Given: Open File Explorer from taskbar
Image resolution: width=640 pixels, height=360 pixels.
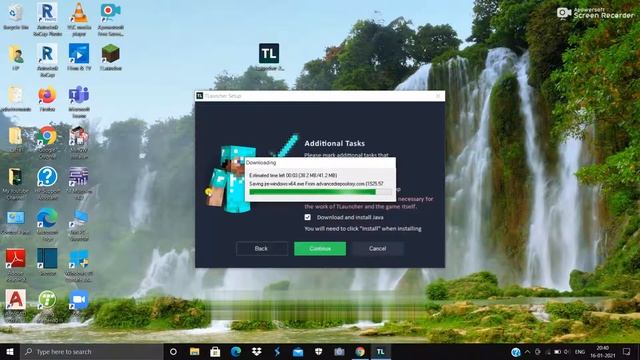Looking at the screenshot, I should [195, 351].
